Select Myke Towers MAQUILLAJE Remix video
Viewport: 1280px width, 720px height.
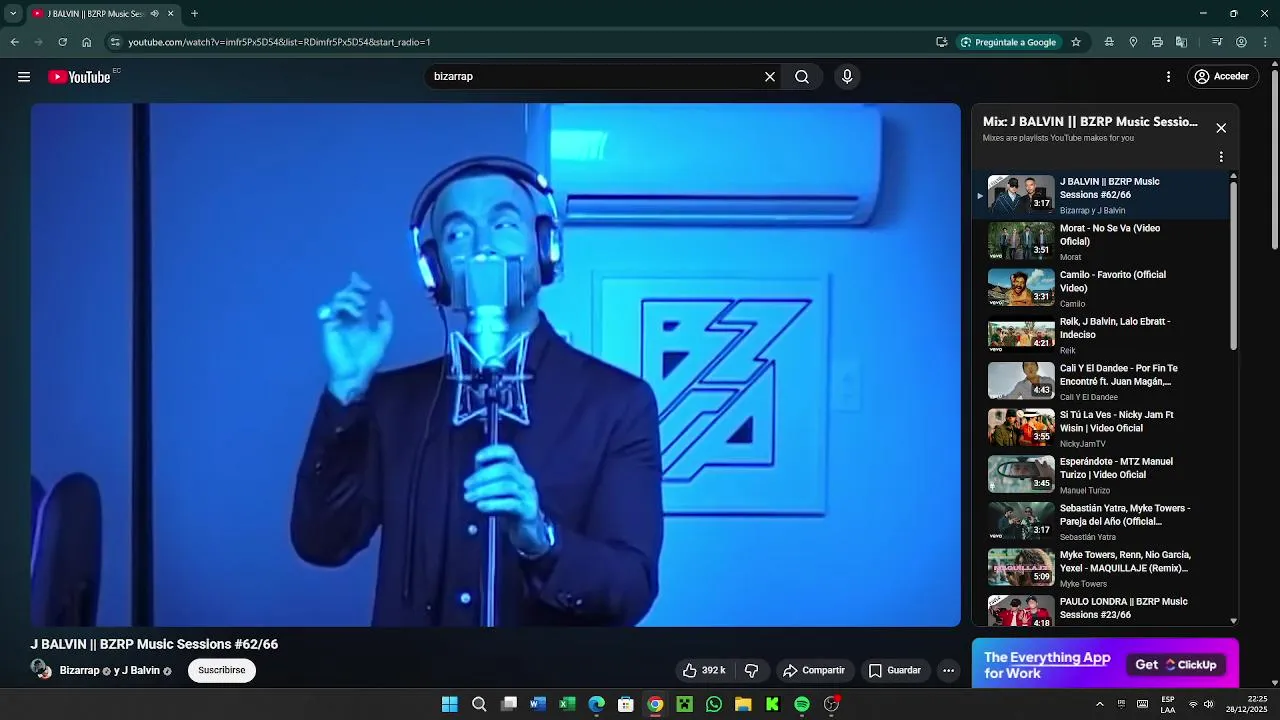click(x=1100, y=568)
